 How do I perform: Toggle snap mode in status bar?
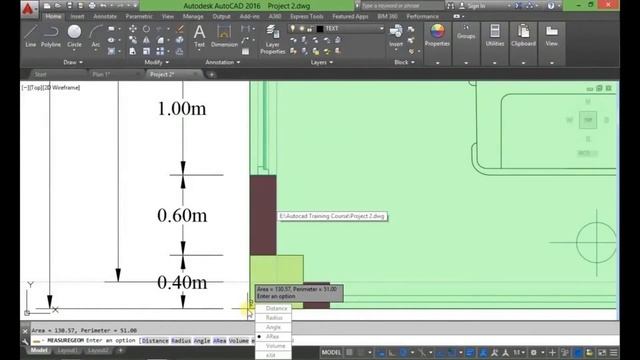361,352
